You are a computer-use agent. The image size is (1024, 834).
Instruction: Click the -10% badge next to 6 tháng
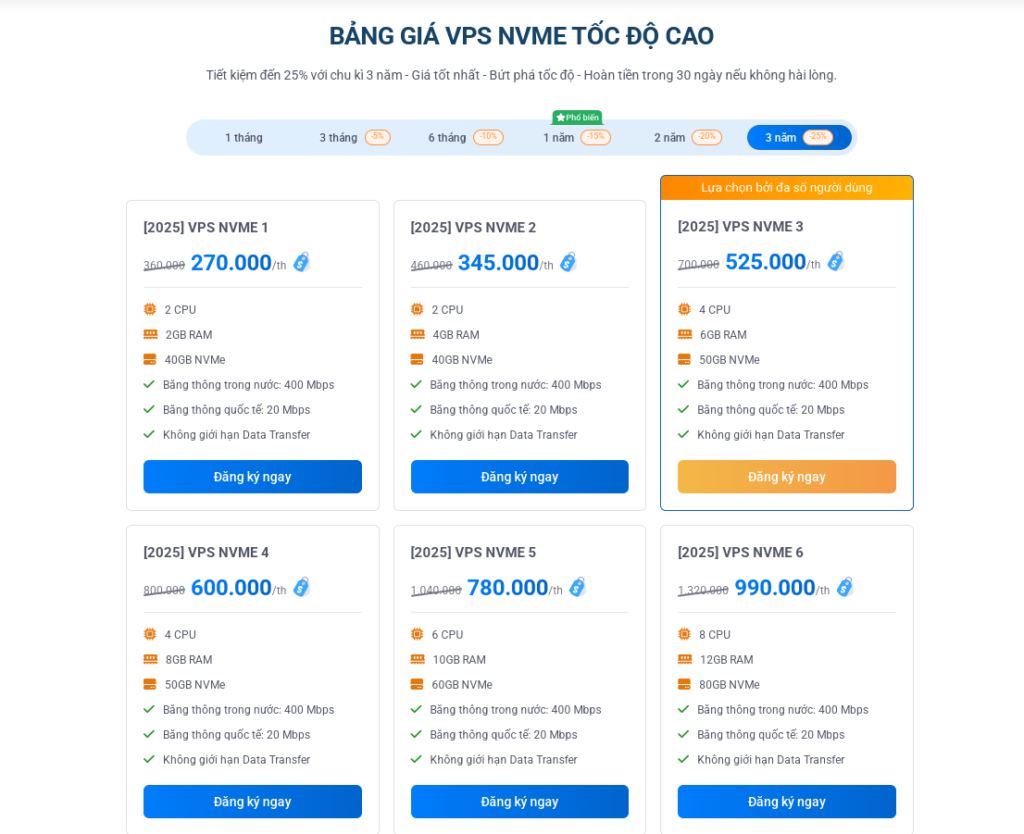(x=486, y=137)
